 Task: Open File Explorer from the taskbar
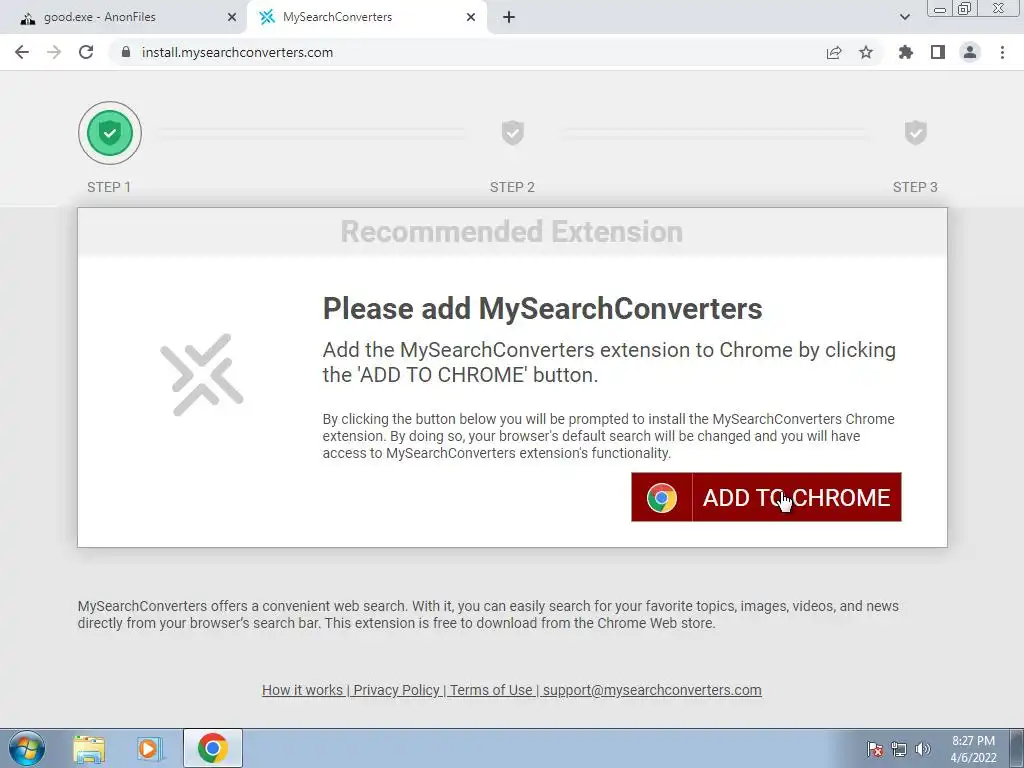point(89,748)
